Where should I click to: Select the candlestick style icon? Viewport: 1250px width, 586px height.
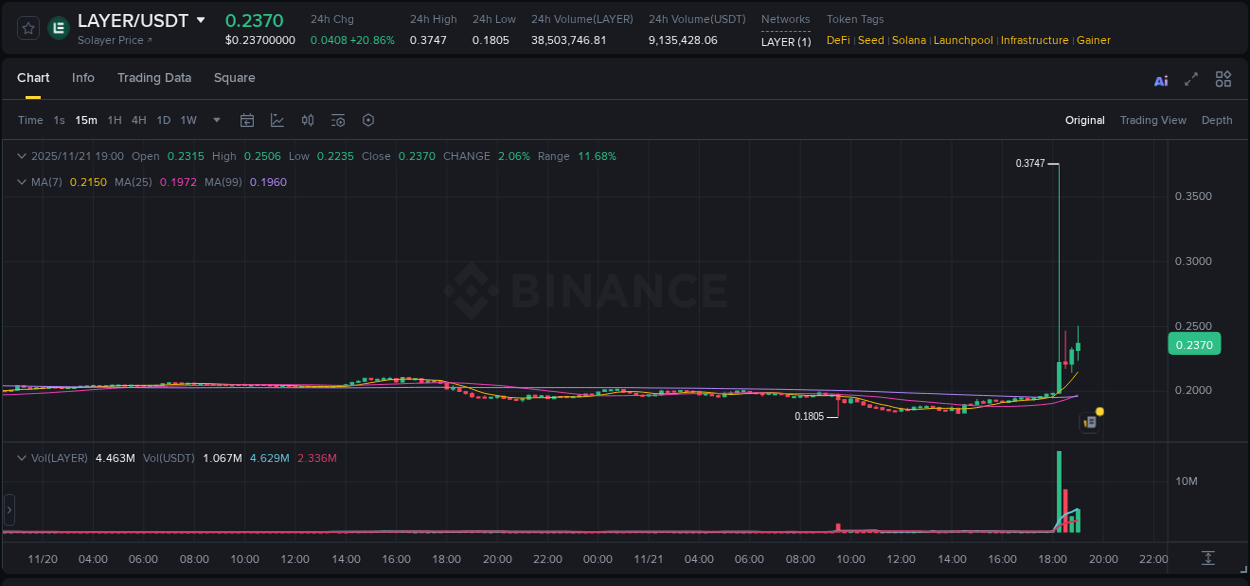pyautogui.click(x=307, y=120)
